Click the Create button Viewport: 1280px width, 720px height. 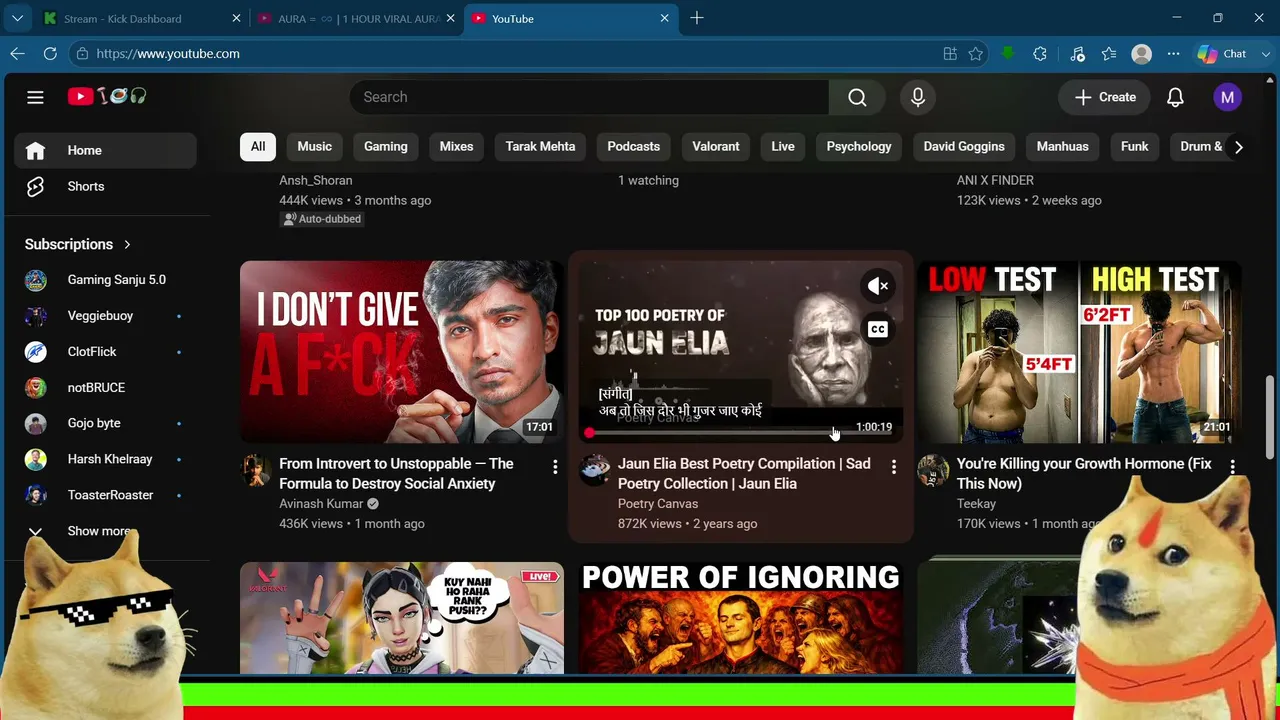tap(1105, 97)
